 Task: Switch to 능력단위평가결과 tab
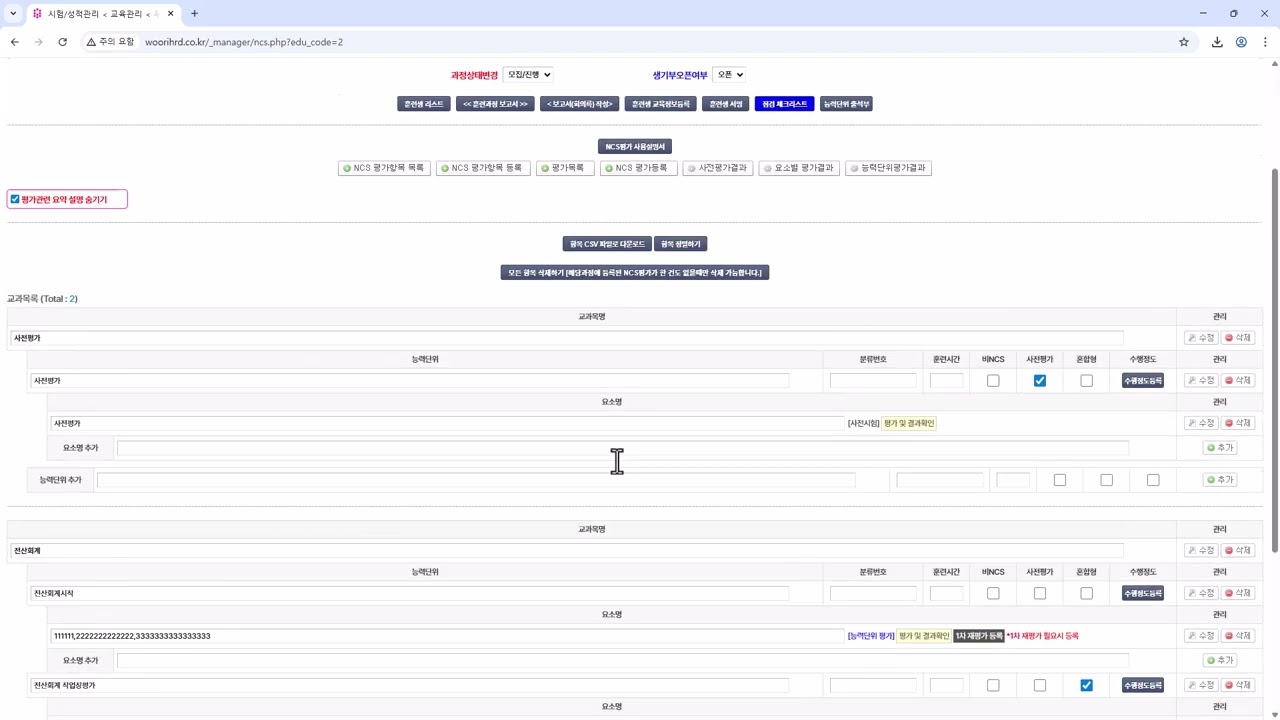coord(888,168)
